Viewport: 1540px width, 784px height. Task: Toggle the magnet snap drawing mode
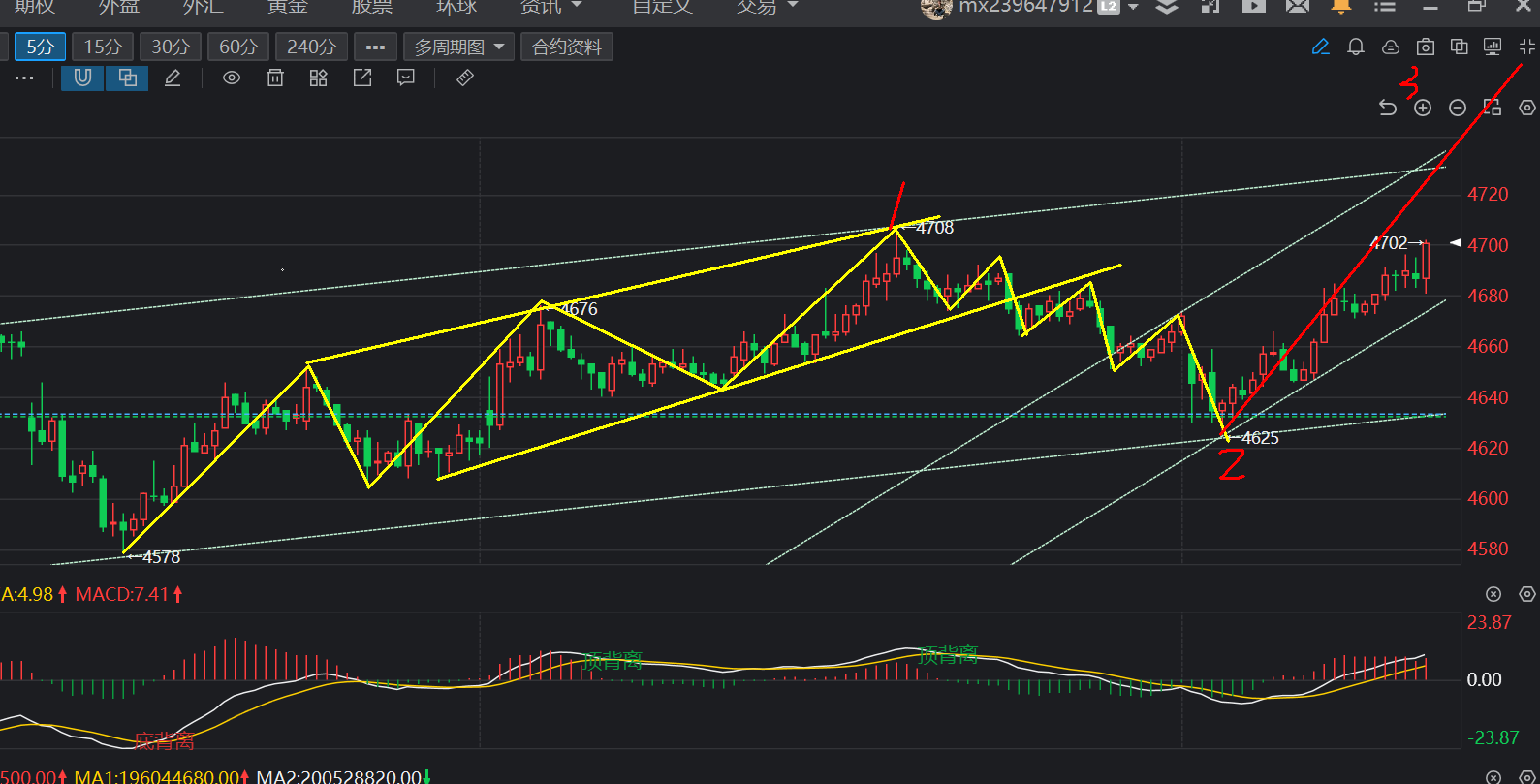(82, 78)
